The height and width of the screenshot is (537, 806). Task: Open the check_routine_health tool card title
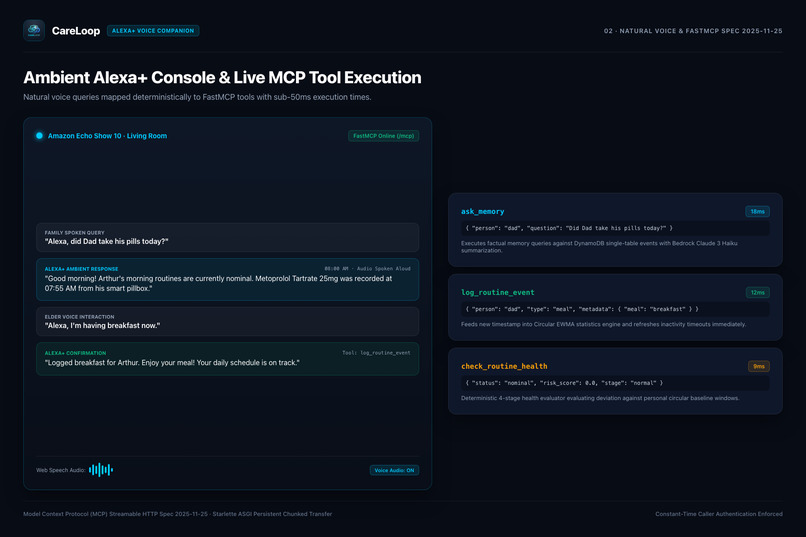(x=504, y=366)
